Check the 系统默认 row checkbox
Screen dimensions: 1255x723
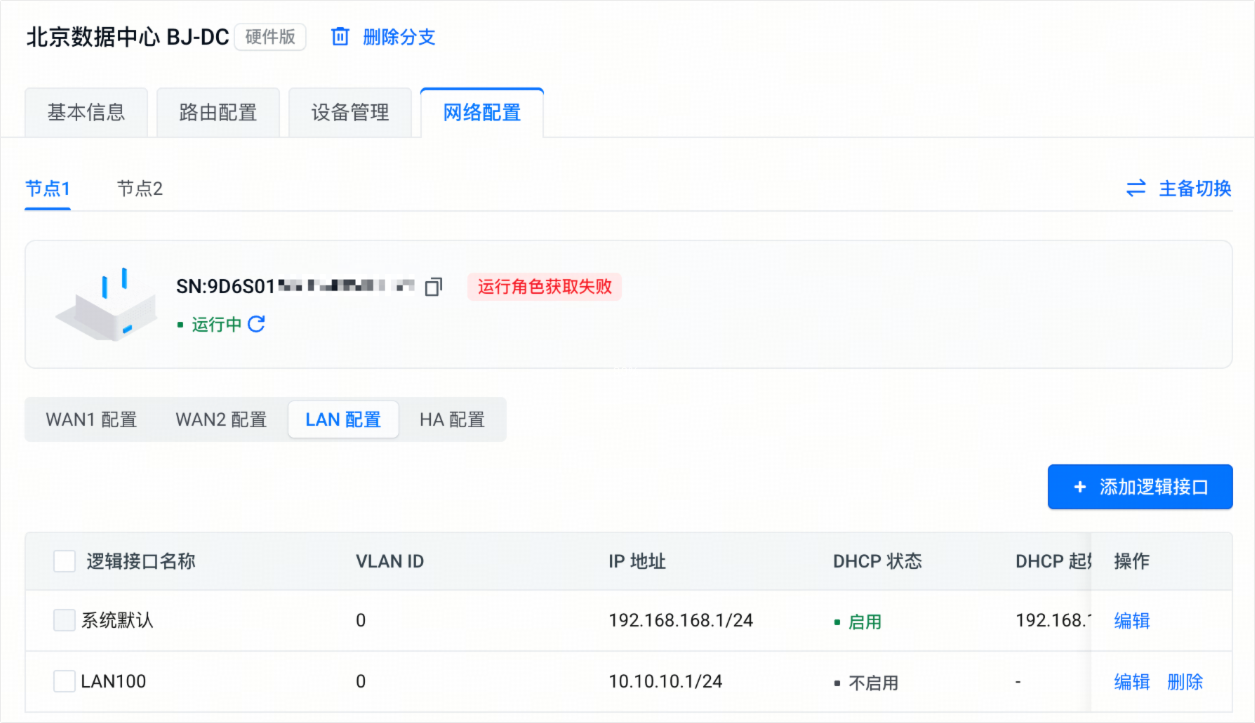(64, 621)
